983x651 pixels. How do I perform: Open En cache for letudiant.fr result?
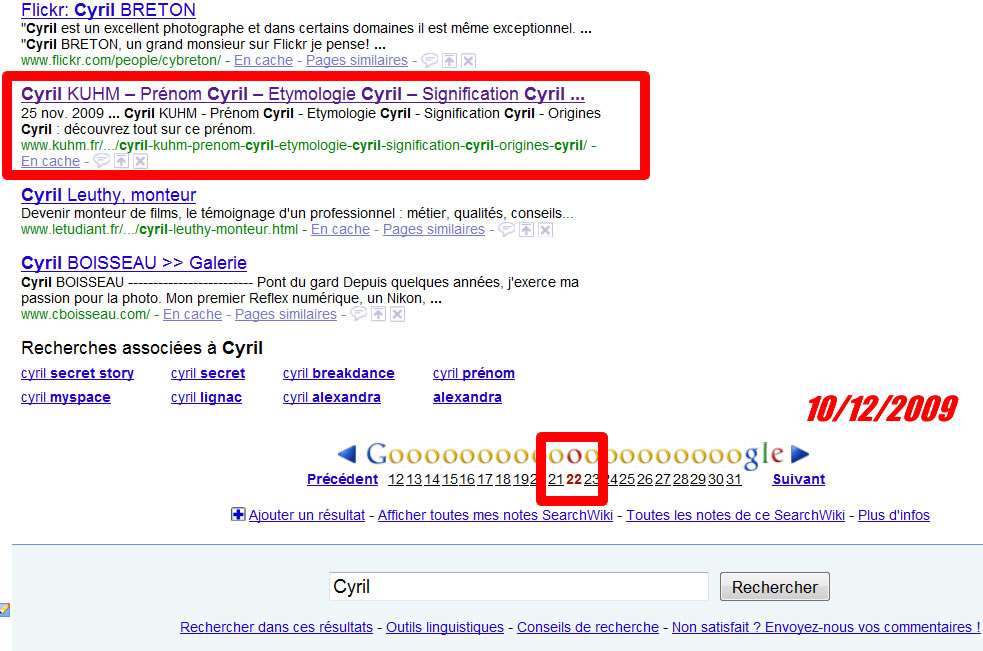tap(340, 230)
